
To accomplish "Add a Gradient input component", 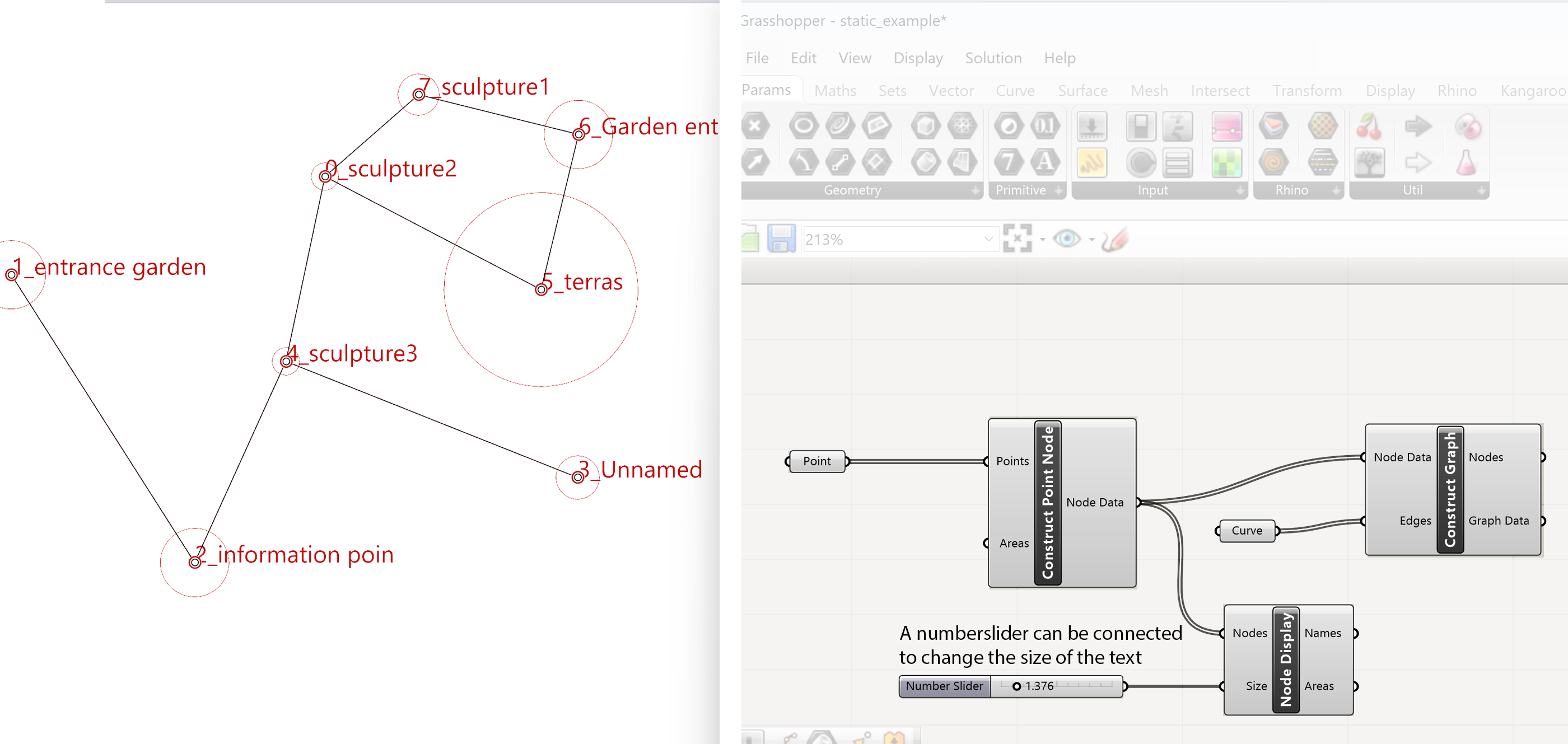I will point(1226,127).
